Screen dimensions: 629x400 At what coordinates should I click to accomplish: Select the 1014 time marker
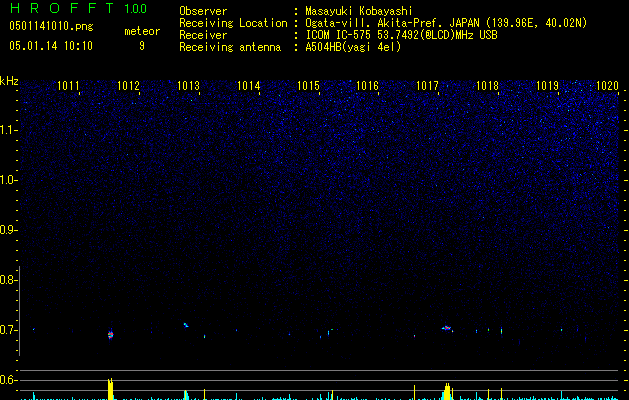pyautogui.click(x=248, y=86)
